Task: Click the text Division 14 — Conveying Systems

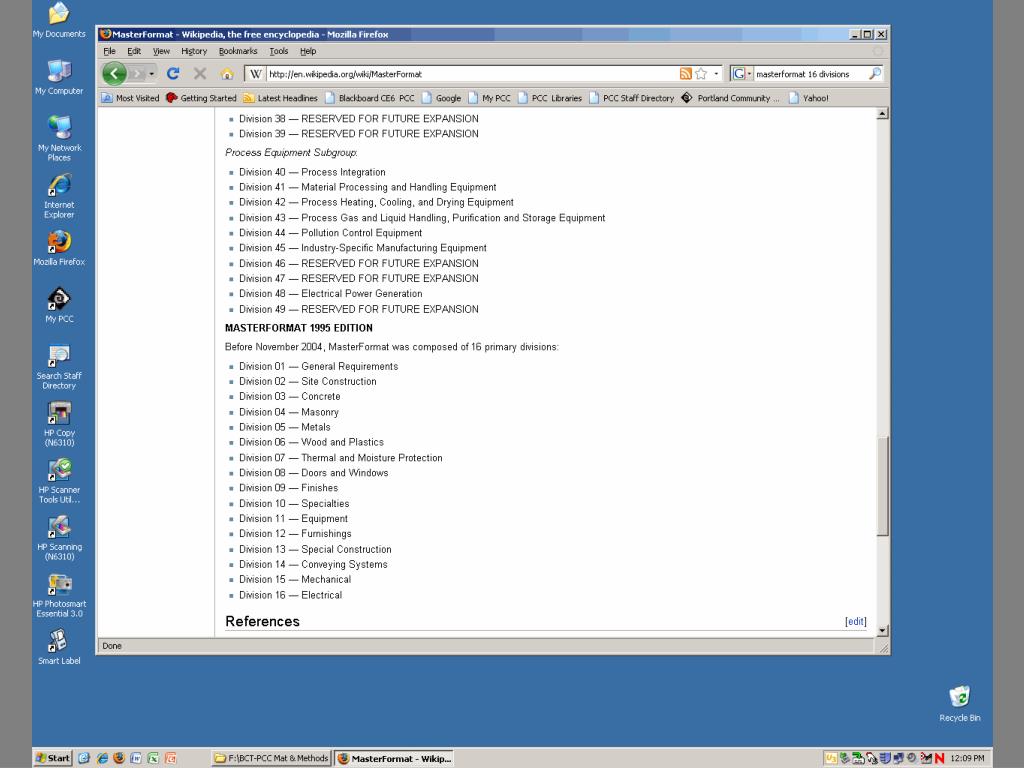Action: click(x=313, y=564)
